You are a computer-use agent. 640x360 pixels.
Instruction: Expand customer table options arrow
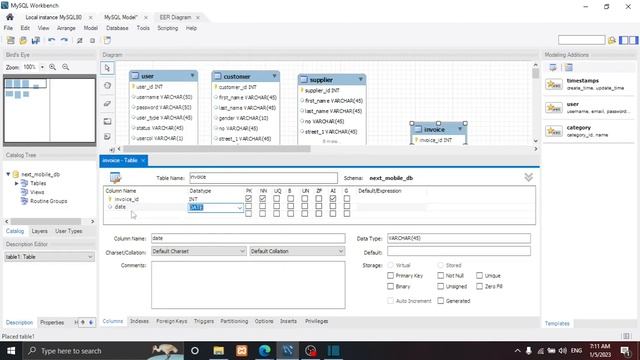tap(275, 76)
